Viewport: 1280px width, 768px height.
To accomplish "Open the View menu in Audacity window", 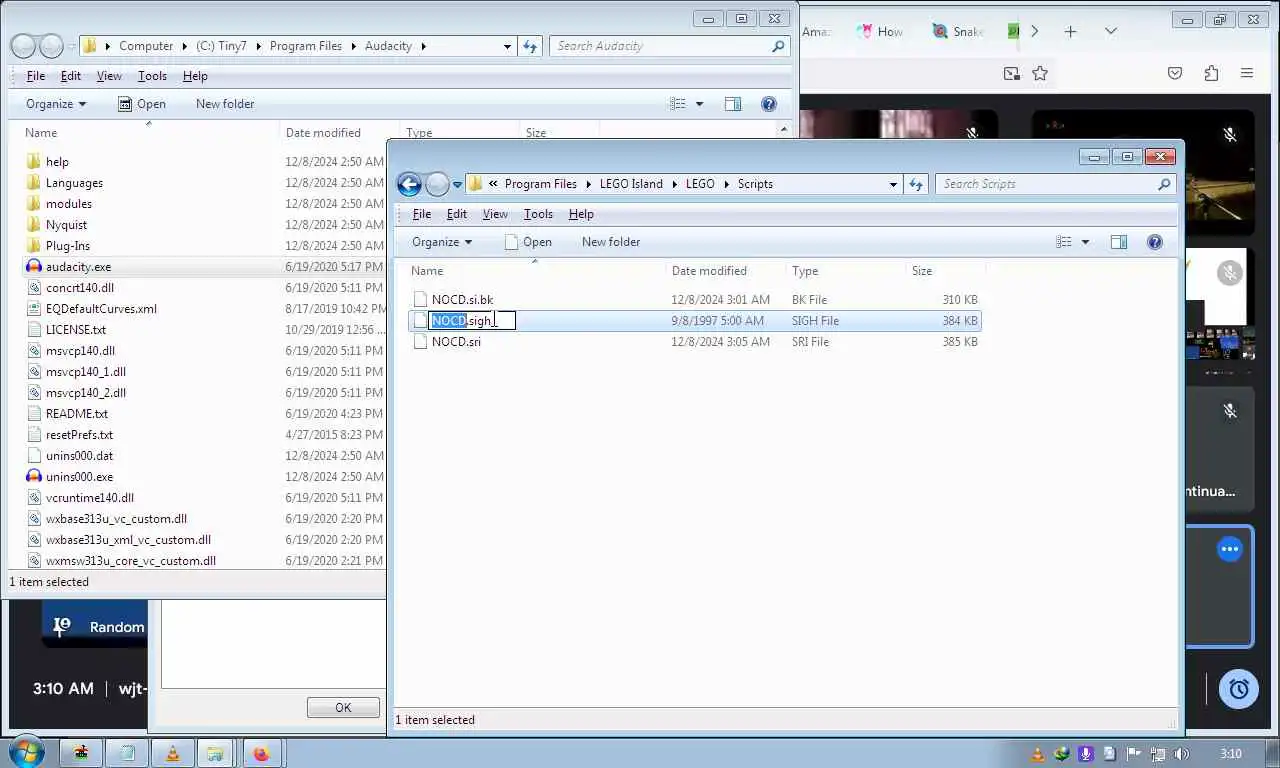I will click(109, 76).
